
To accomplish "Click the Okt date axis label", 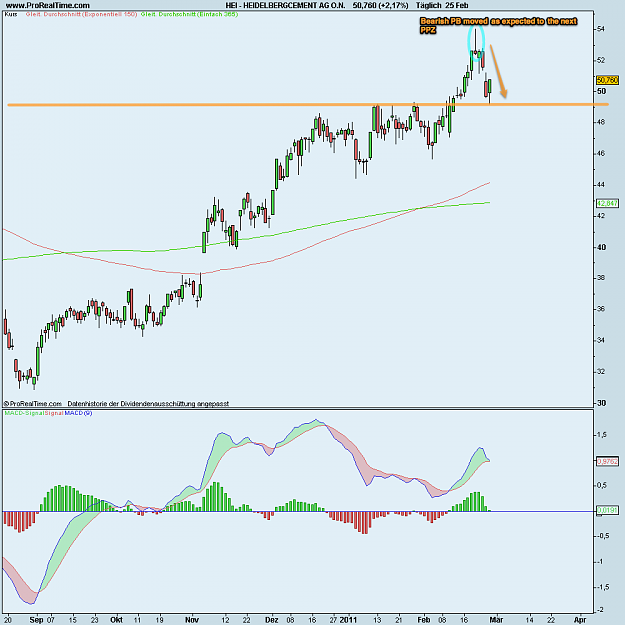I will click(116, 620).
